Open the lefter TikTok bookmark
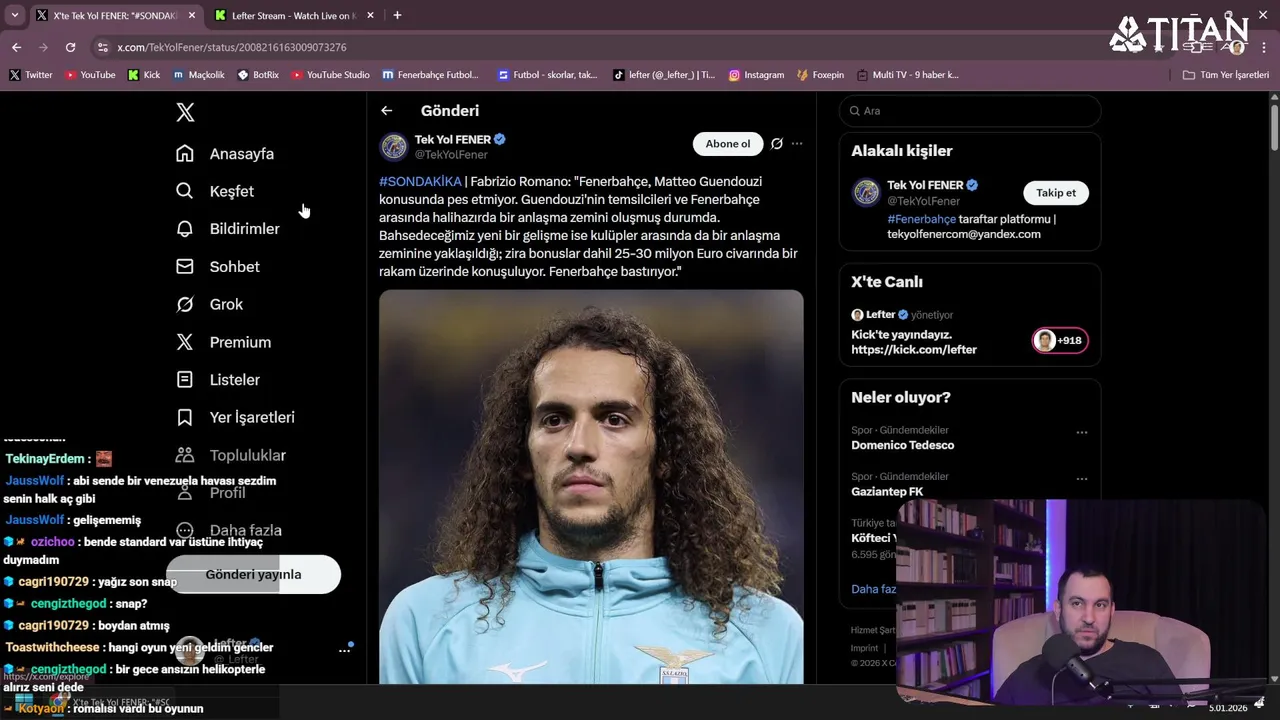The height and width of the screenshot is (720, 1280). [664, 75]
